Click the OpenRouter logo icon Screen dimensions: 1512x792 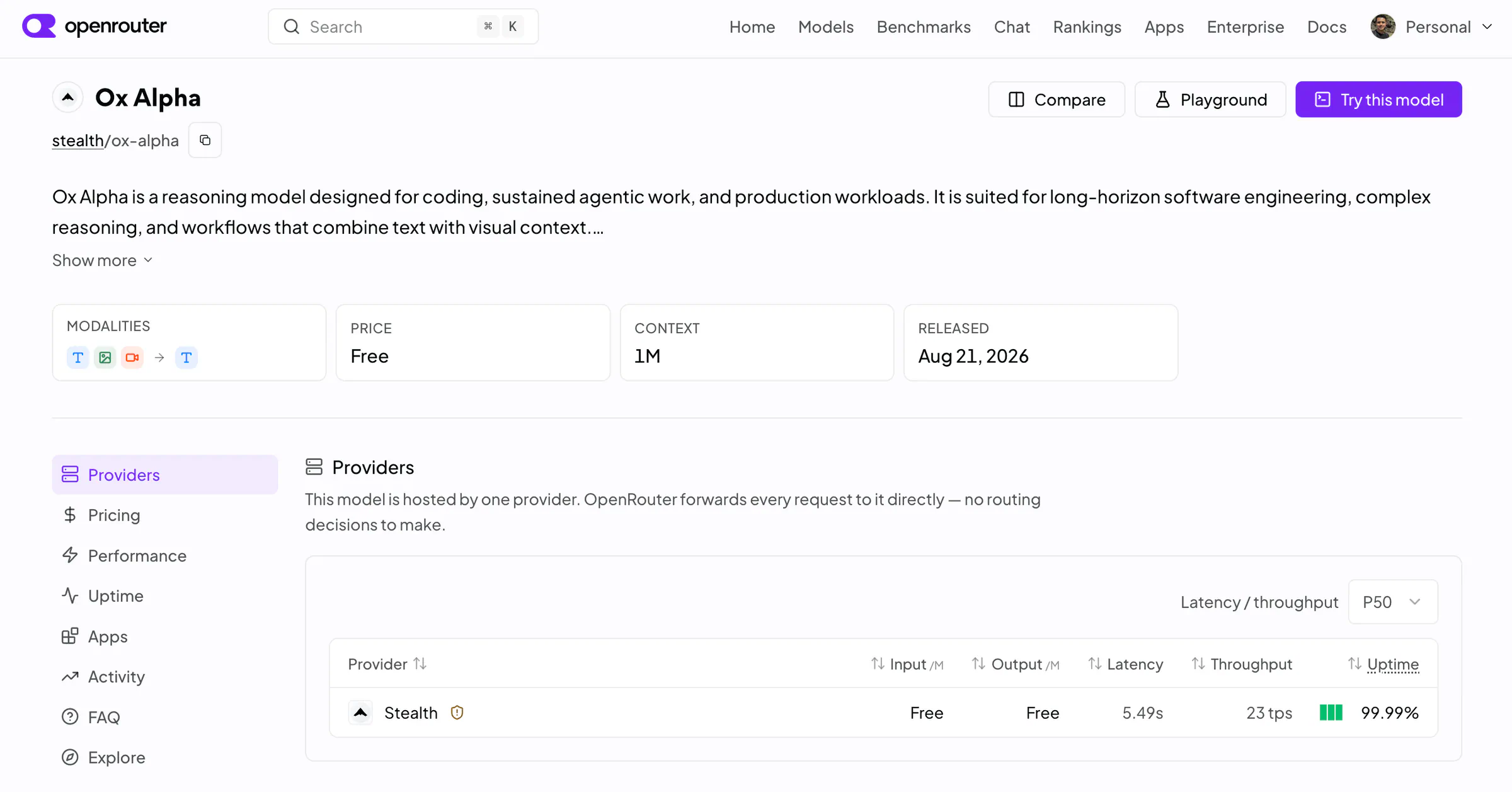click(x=39, y=26)
